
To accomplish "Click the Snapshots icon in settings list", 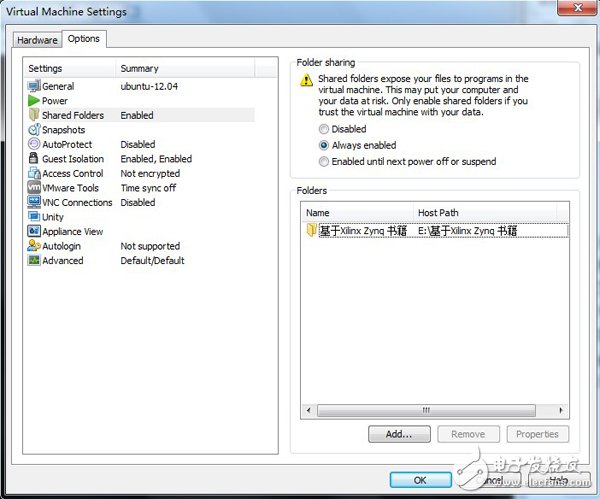I will pos(34,130).
